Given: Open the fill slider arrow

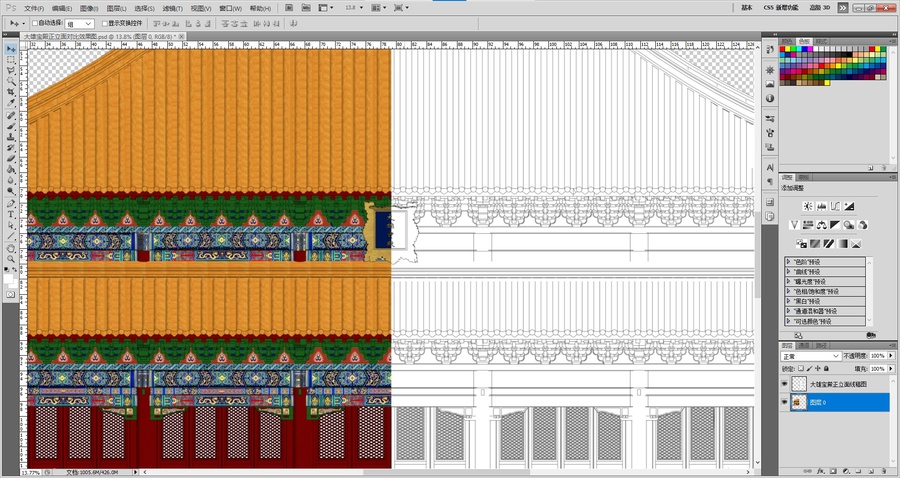Looking at the screenshot, I should point(891,369).
